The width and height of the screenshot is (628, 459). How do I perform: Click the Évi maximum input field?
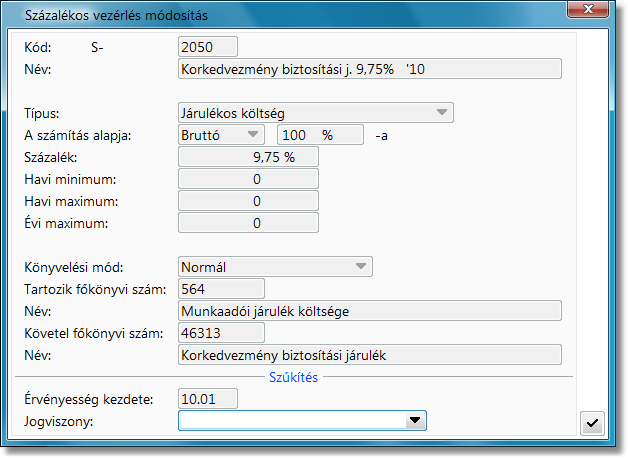pyautogui.click(x=247, y=223)
